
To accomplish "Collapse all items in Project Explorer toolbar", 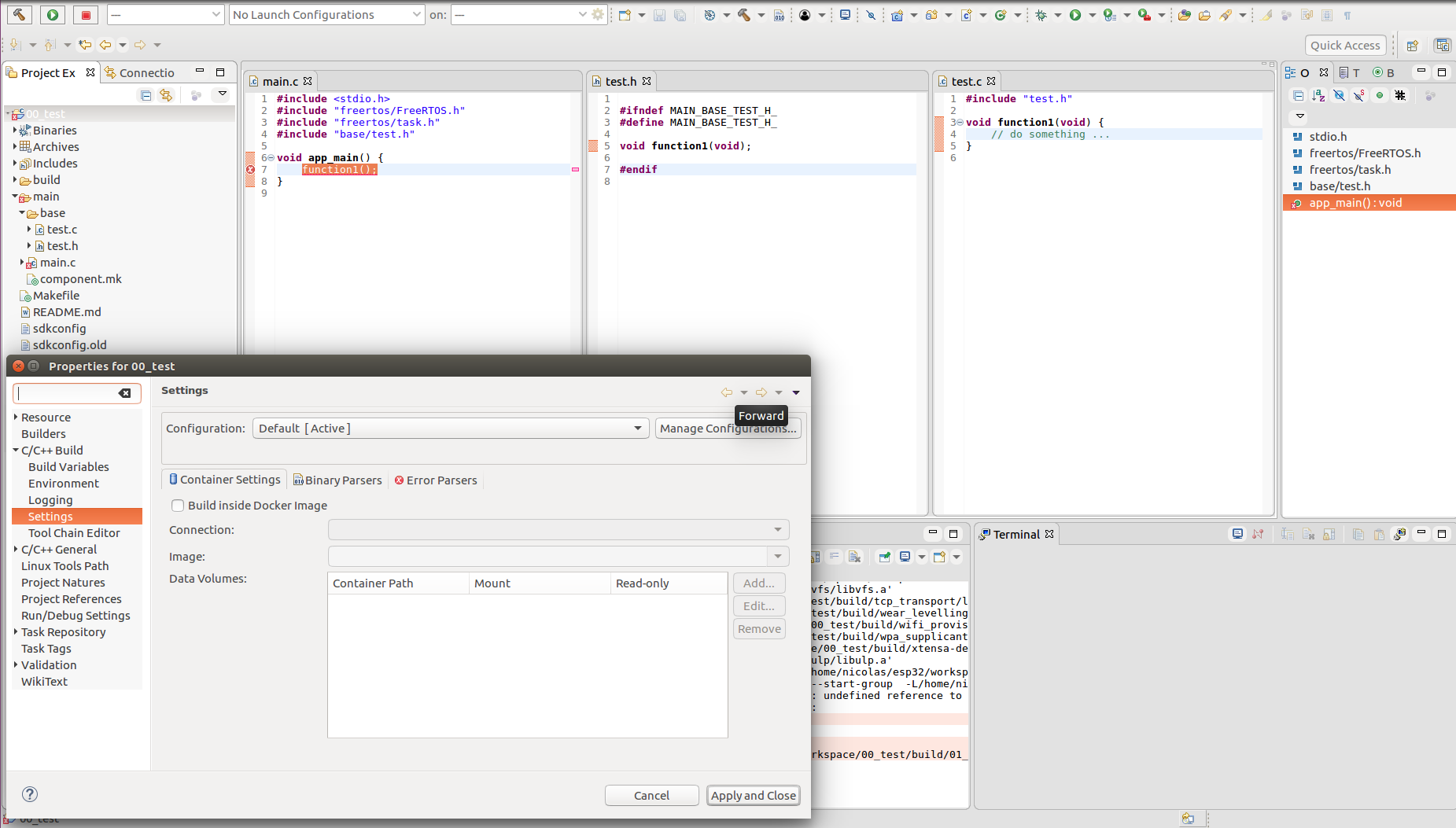I will [146, 95].
